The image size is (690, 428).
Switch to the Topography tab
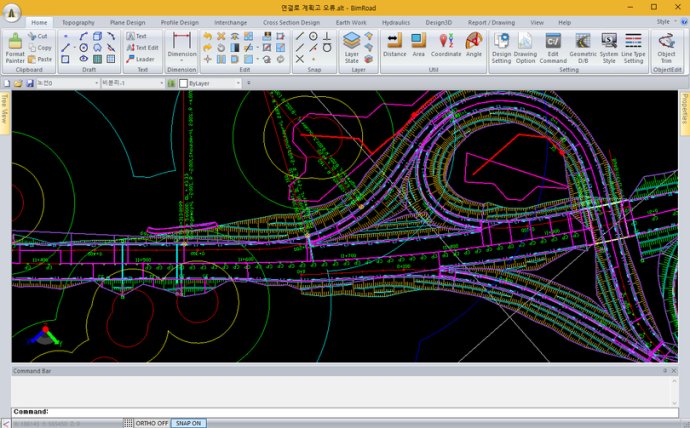point(78,22)
